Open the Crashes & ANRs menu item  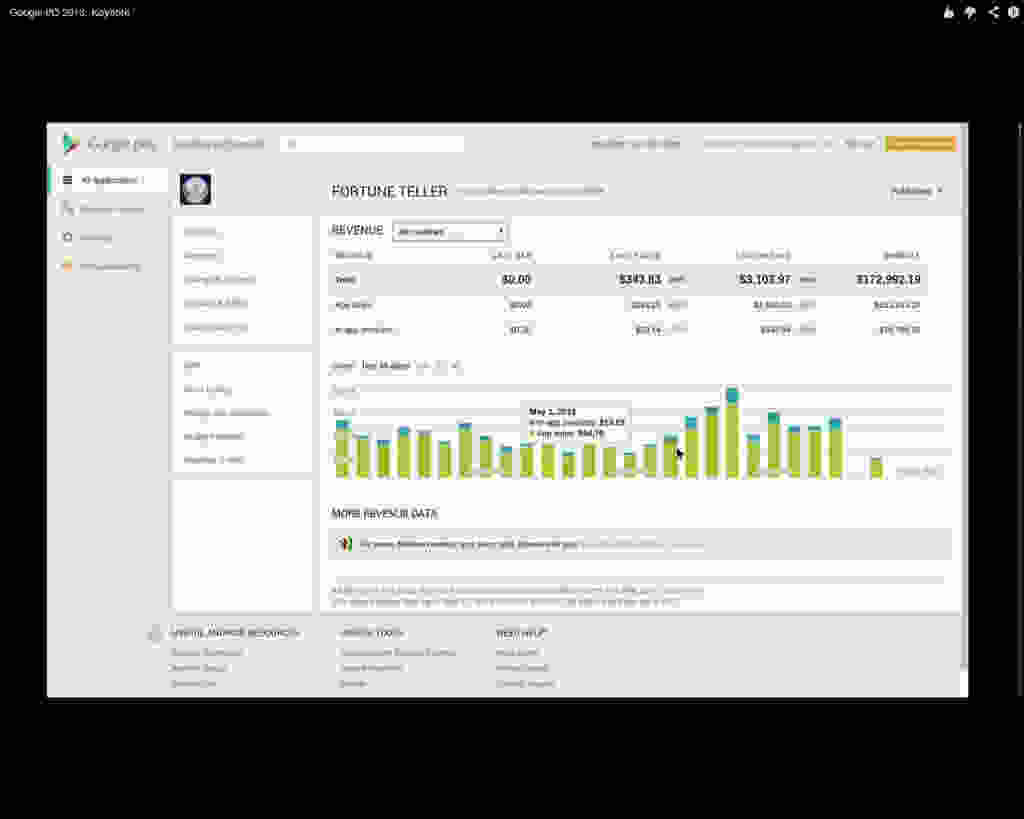point(216,303)
